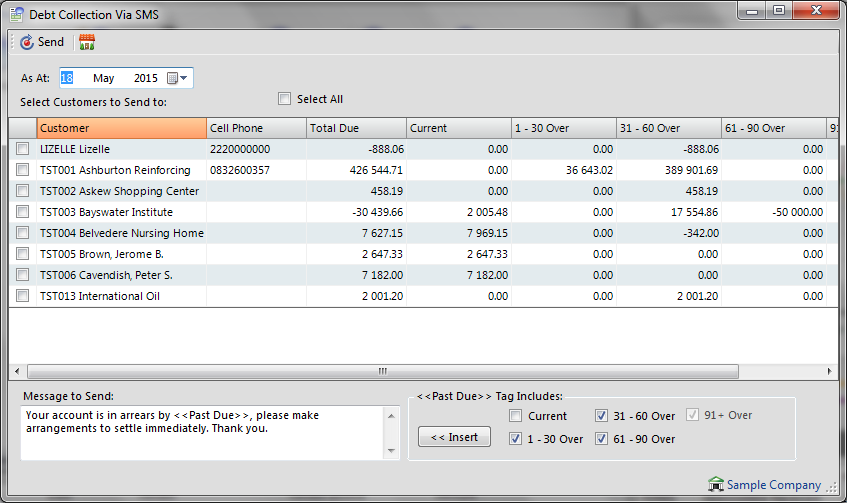Viewport: 847px width, 503px height.
Task: Sort by the Total Due column header
Action: click(355, 128)
